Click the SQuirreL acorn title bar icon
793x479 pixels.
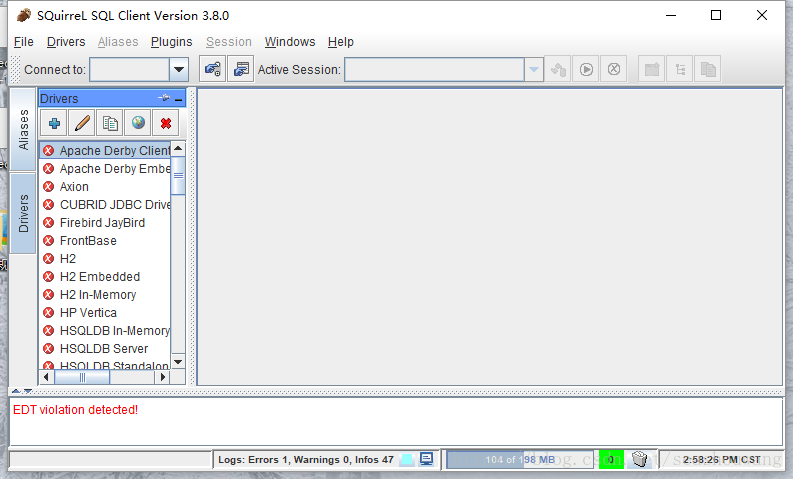[x=23, y=15]
